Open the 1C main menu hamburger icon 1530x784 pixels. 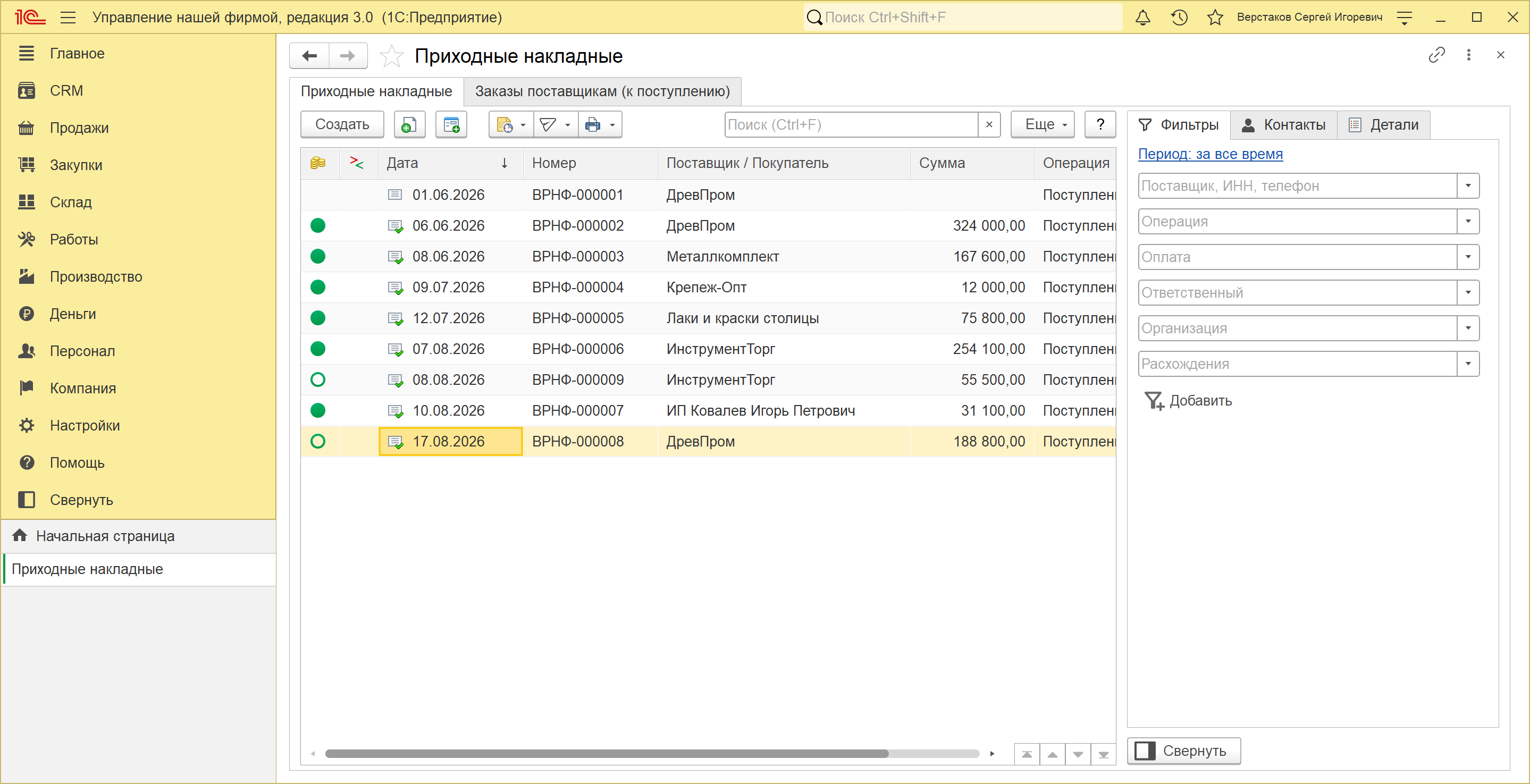[x=68, y=17]
